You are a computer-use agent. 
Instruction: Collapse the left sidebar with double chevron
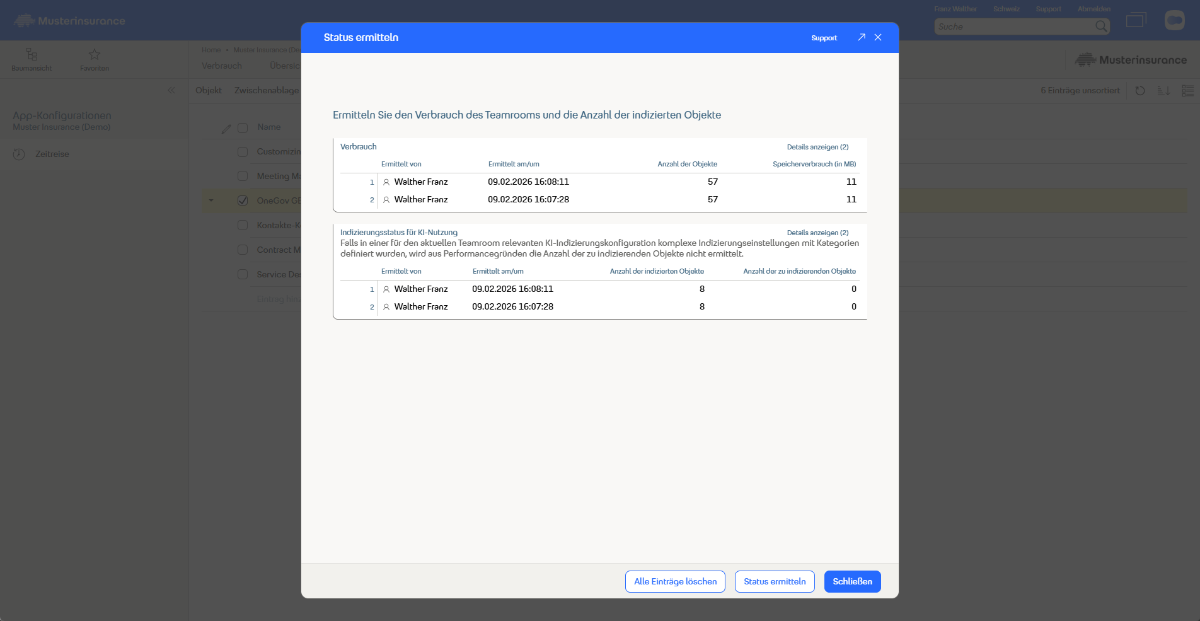pos(170,90)
